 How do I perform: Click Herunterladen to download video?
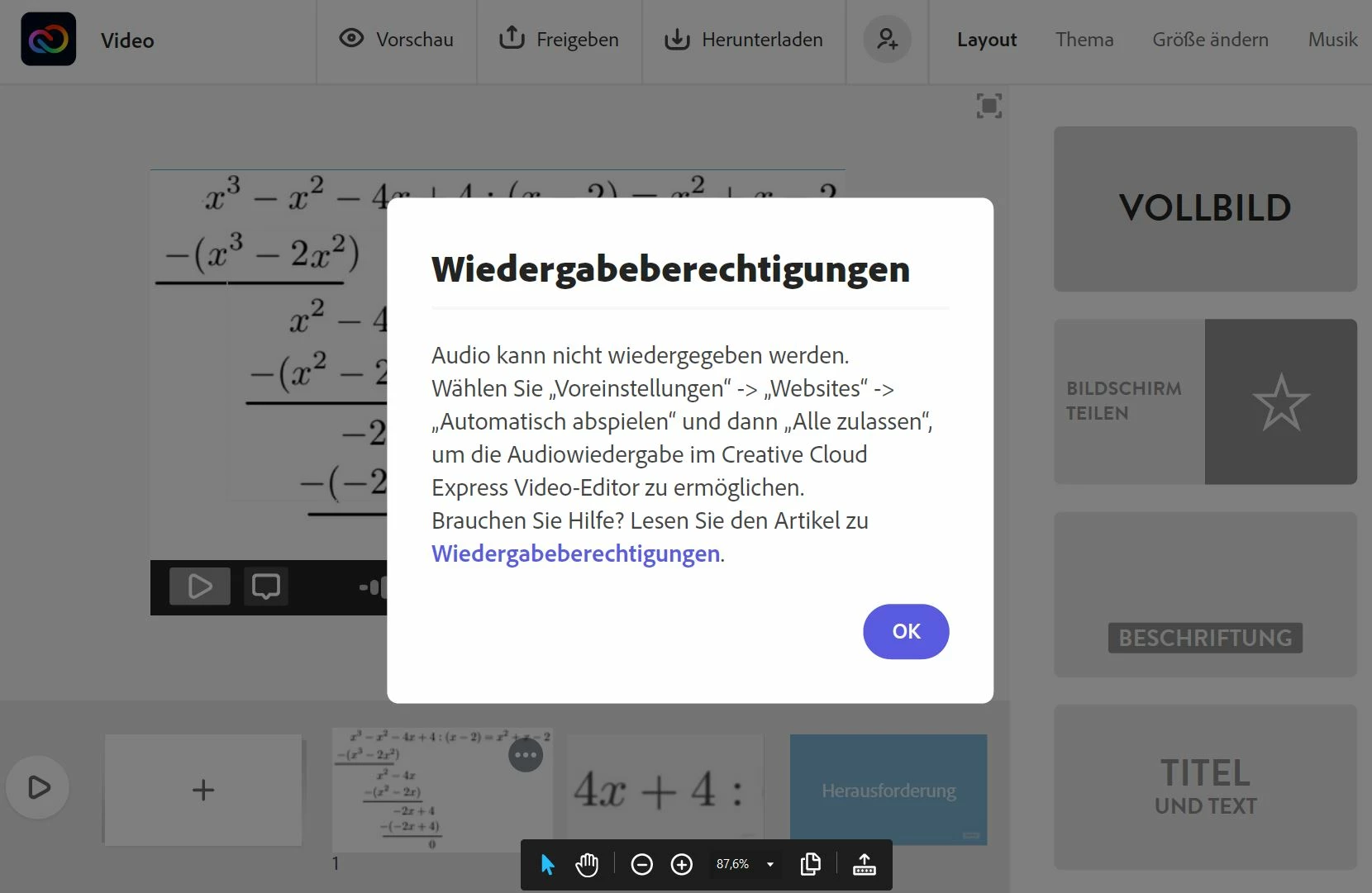click(744, 39)
